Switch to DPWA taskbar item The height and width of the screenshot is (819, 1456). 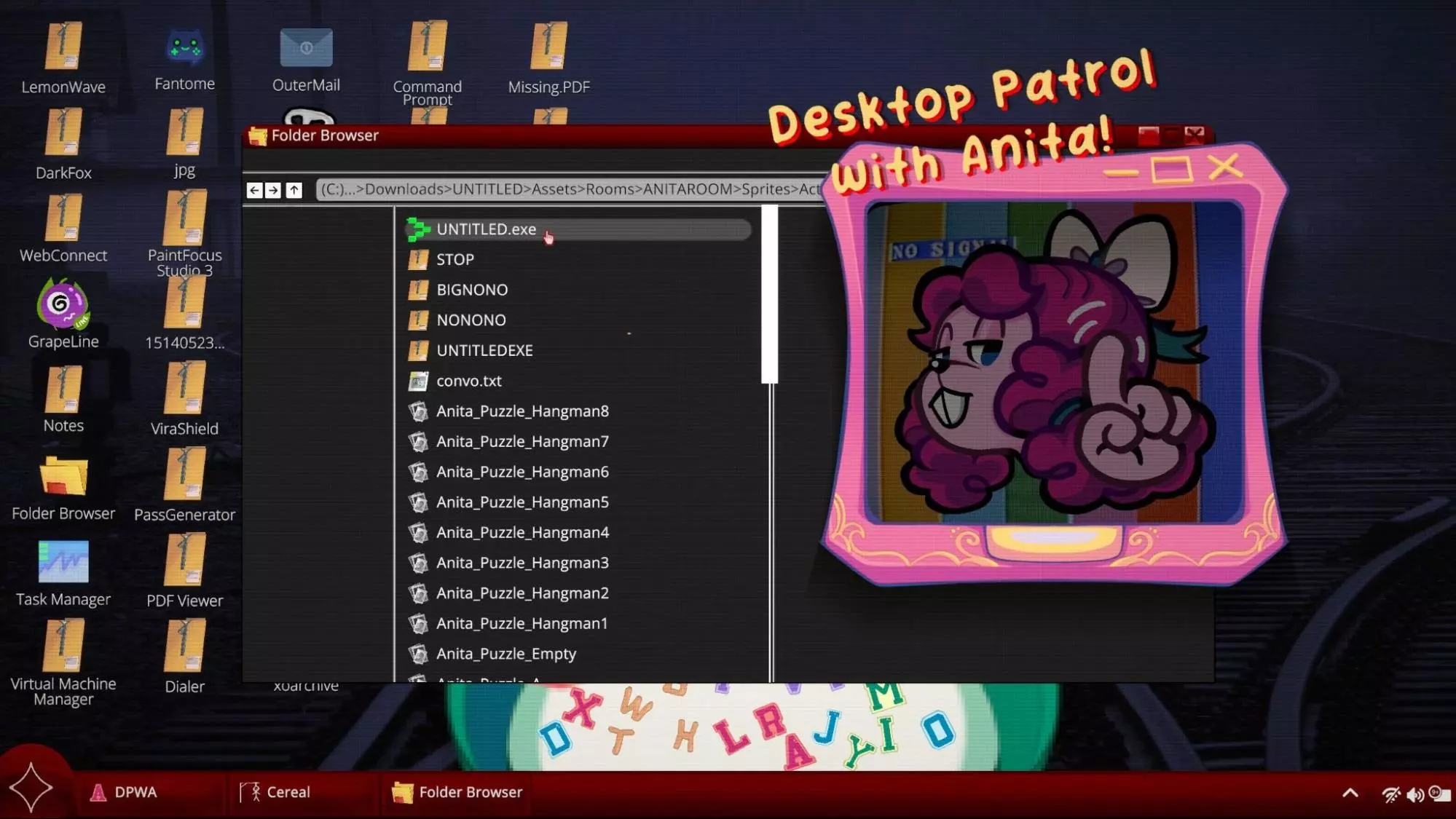click(x=124, y=792)
